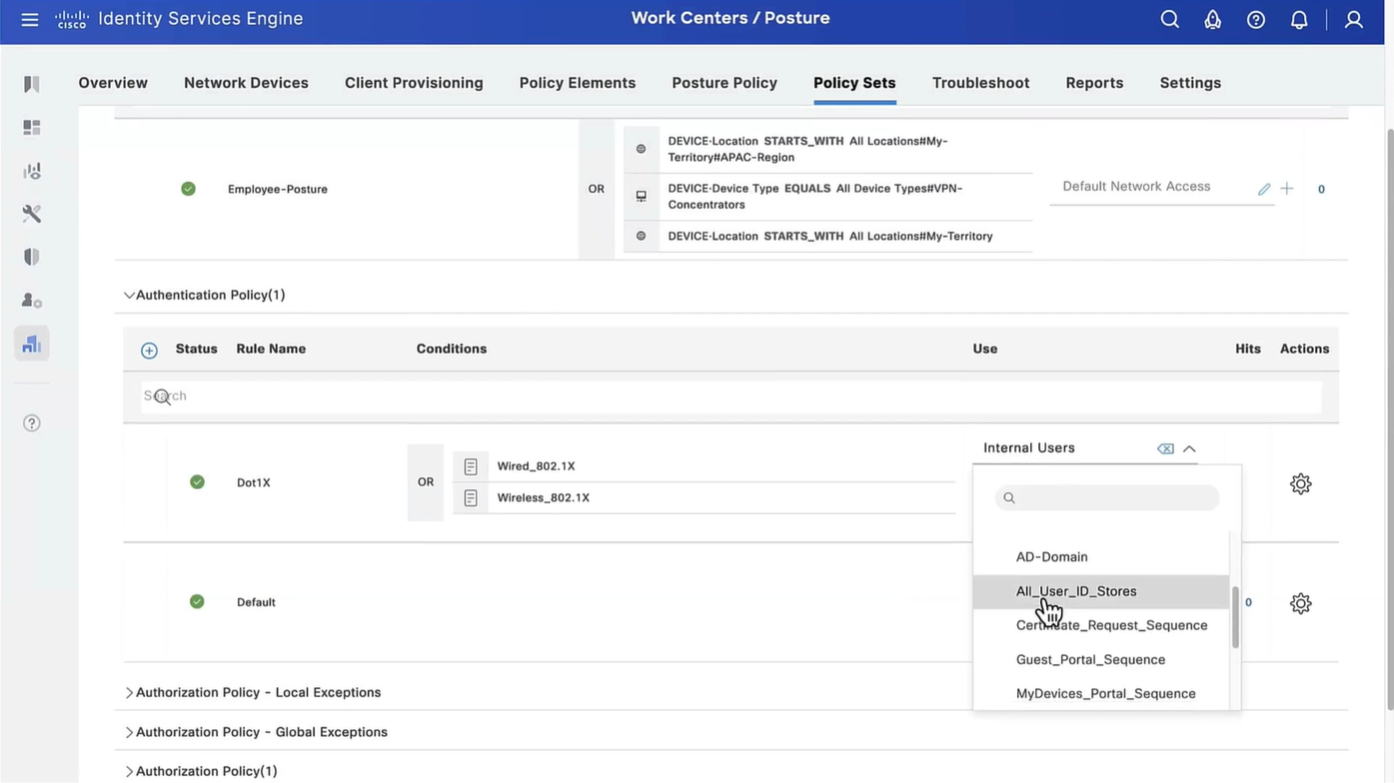
Task: Click the edit pencil beside Default Network Access
Action: point(1264,189)
